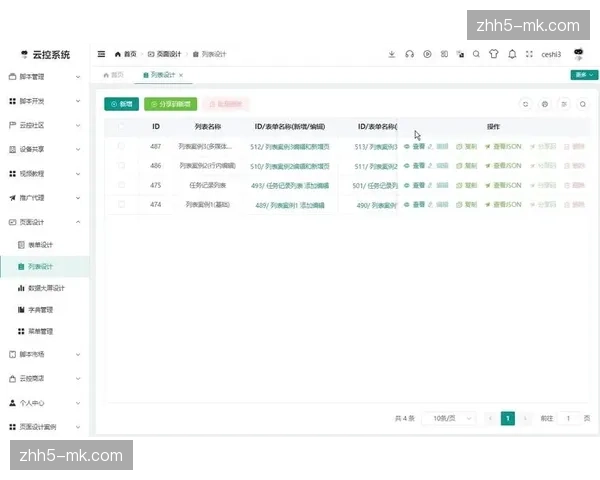Image resolution: width=600 pixels, height=480 pixels.
Task: Click the share action in row 486
Action: click(x=543, y=166)
